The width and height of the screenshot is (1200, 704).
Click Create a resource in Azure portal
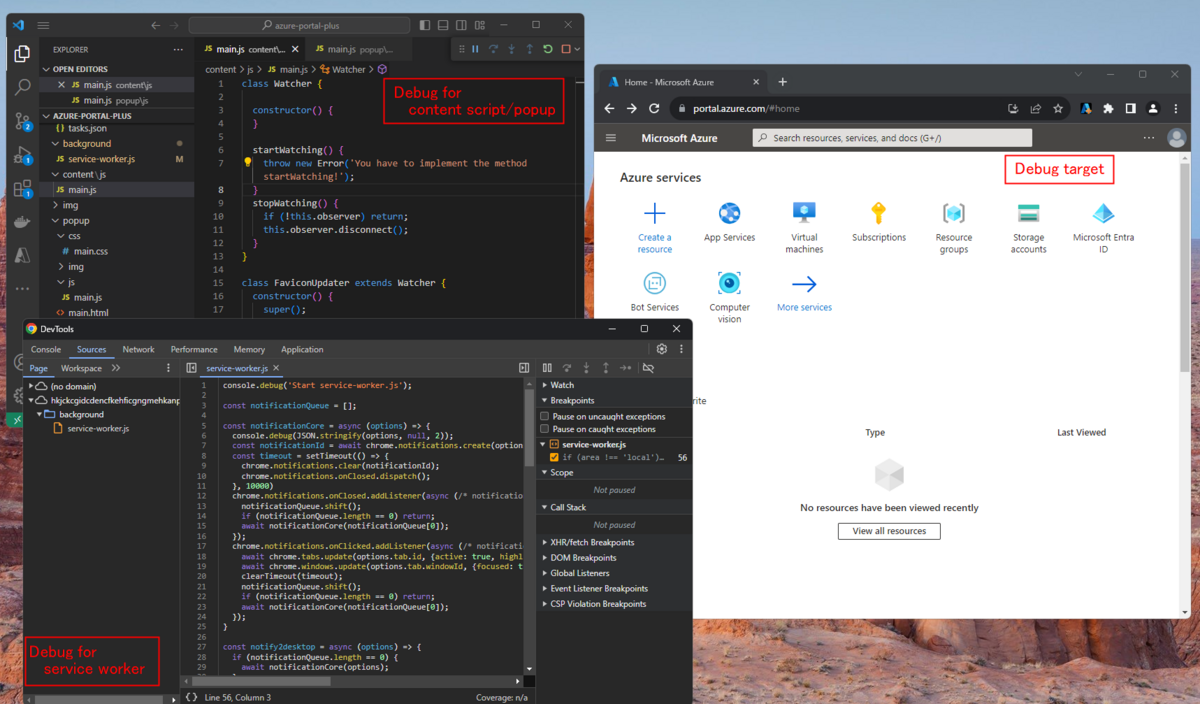pos(654,228)
